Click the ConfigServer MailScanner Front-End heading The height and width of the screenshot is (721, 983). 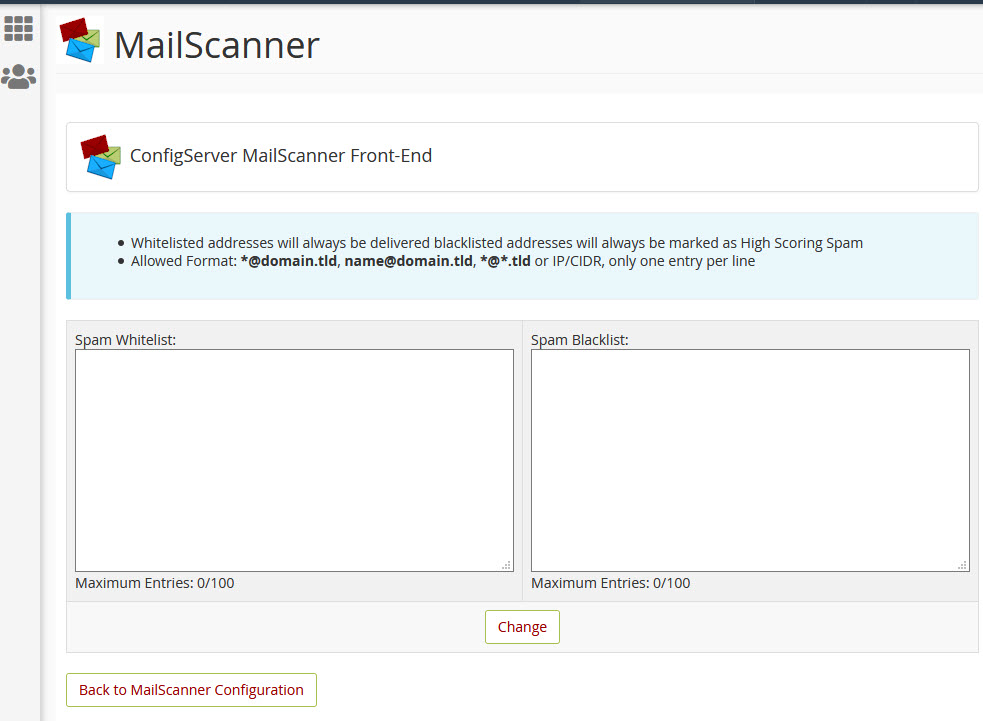pos(281,155)
